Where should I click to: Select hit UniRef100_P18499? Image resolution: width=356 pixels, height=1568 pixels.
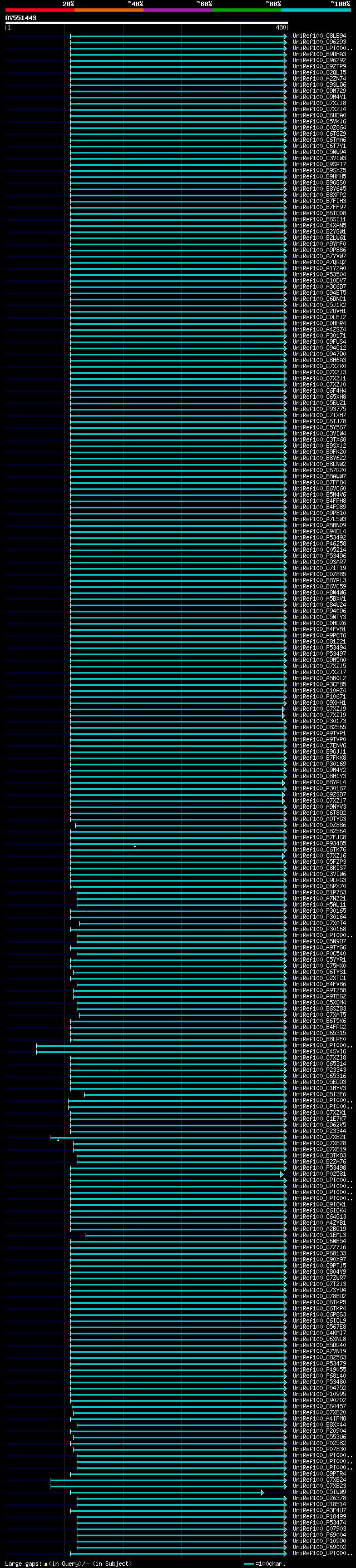319,1516
